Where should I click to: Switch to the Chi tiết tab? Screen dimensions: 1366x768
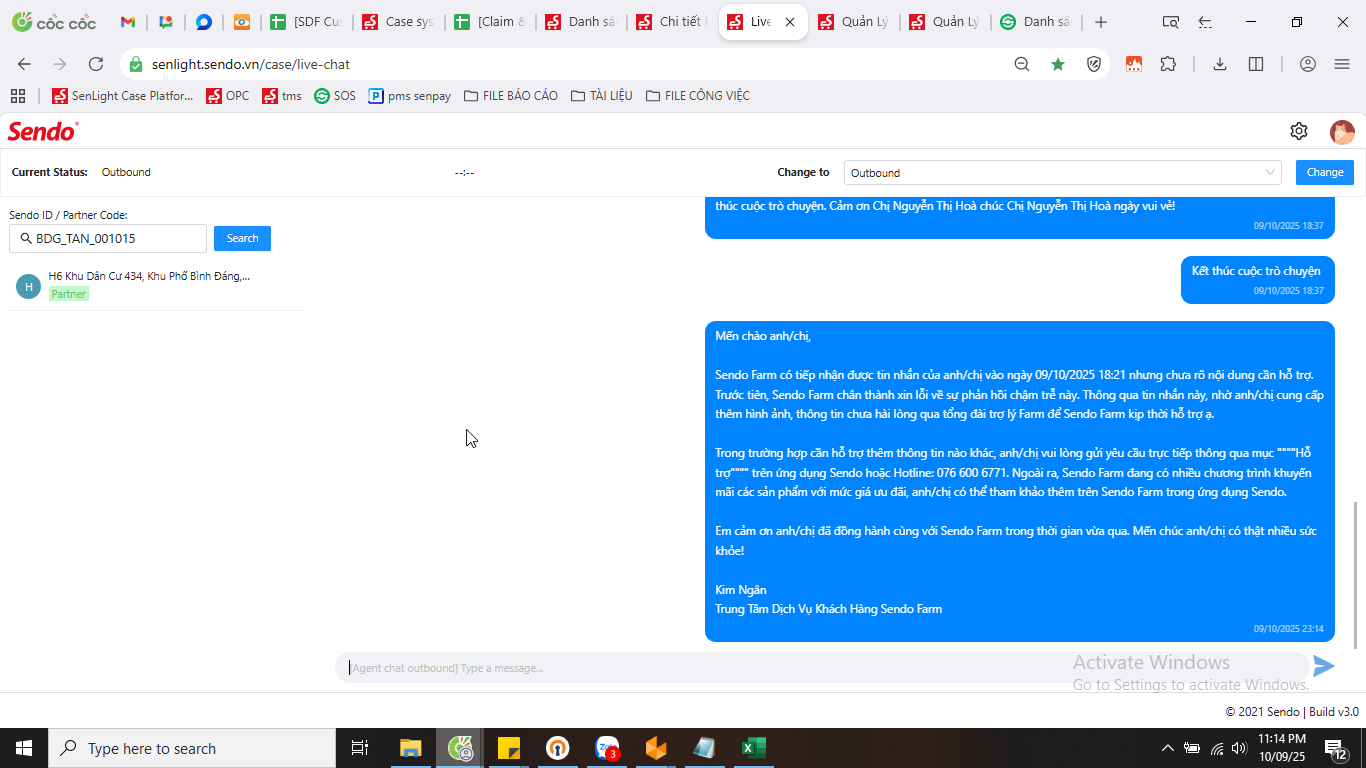(x=673, y=22)
